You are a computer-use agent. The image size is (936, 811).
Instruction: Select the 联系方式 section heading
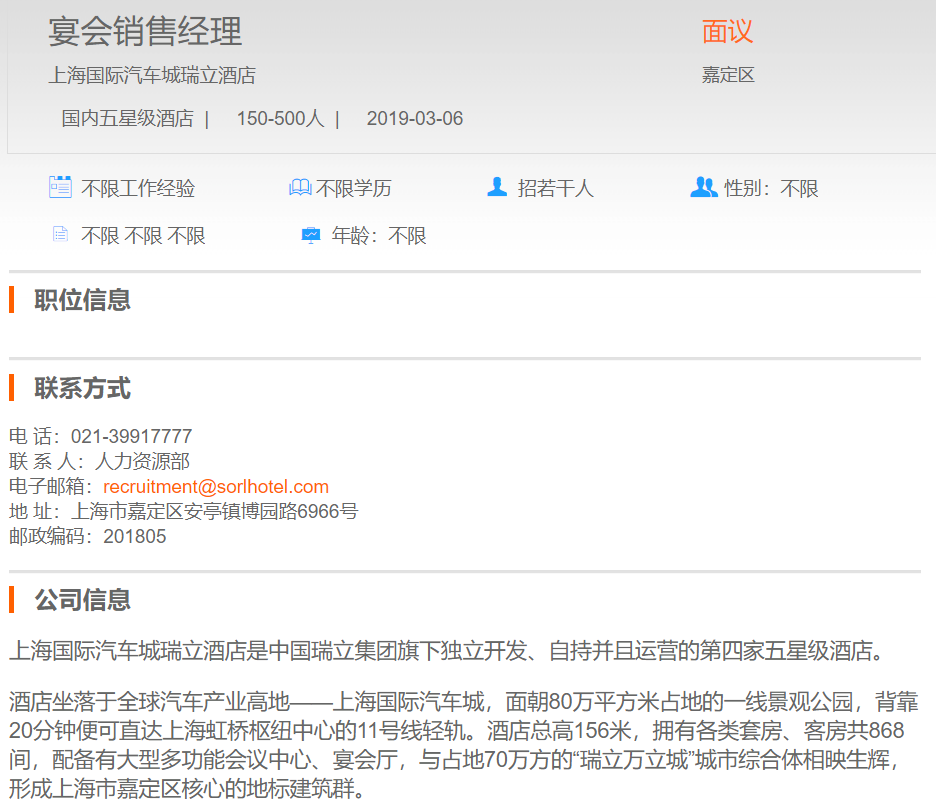click(82, 388)
